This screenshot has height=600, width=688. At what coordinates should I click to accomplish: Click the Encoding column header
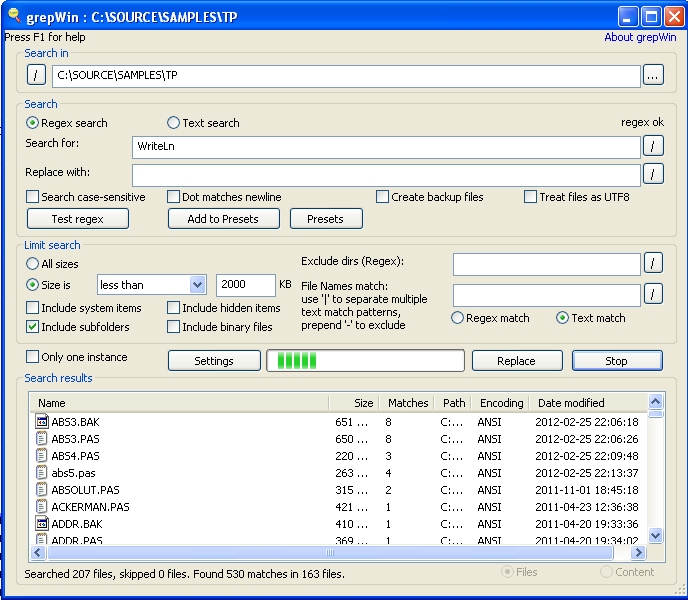(500, 403)
